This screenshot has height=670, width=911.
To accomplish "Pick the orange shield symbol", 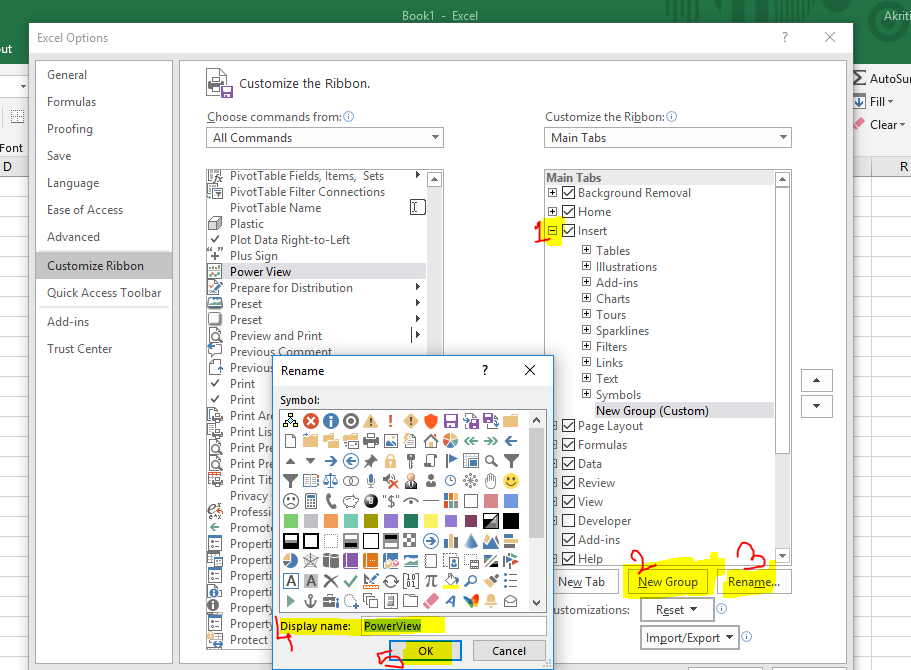I will [x=431, y=421].
